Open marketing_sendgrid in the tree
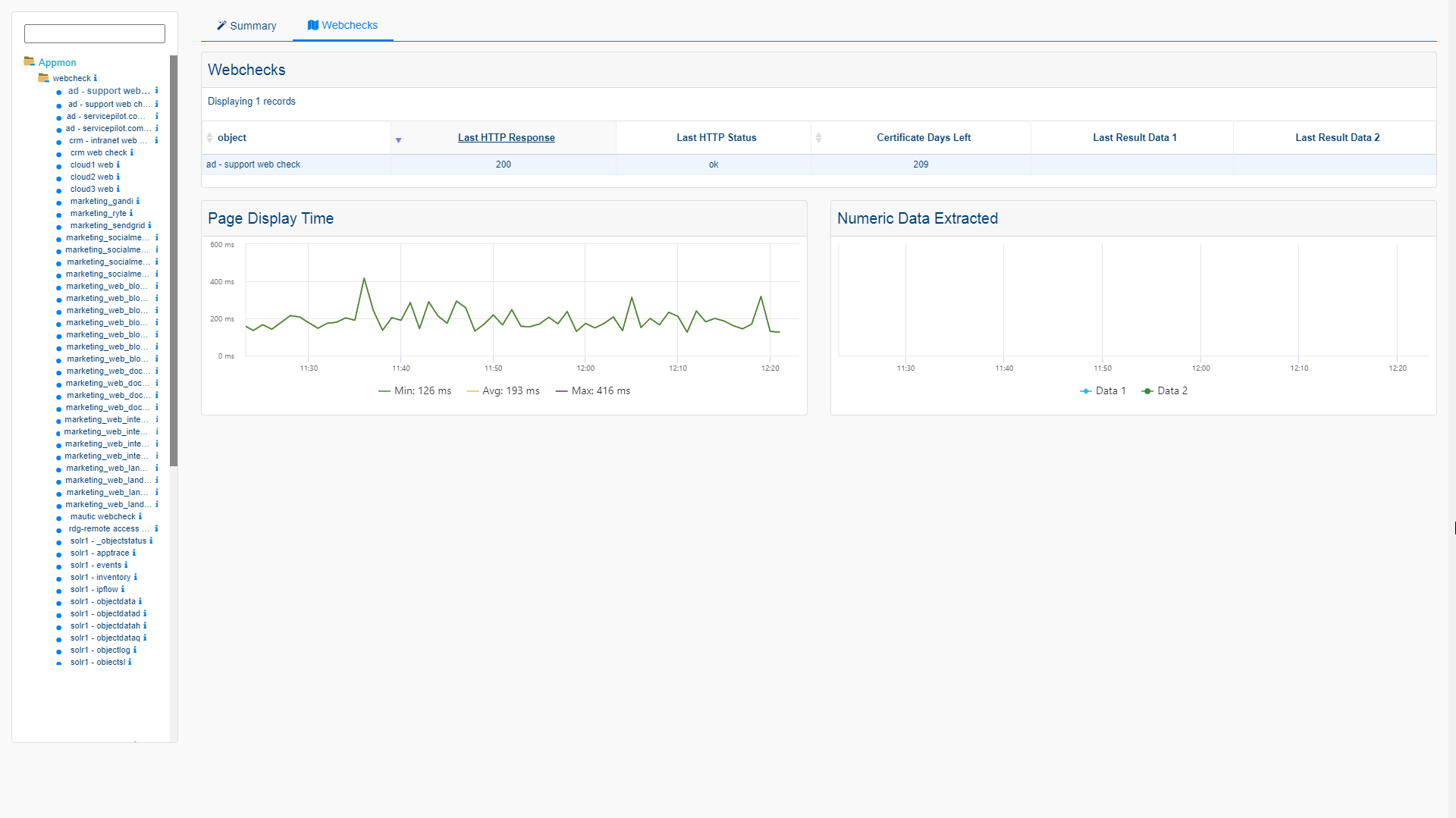This screenshot has height=818, width=1456. coord(108,225)
